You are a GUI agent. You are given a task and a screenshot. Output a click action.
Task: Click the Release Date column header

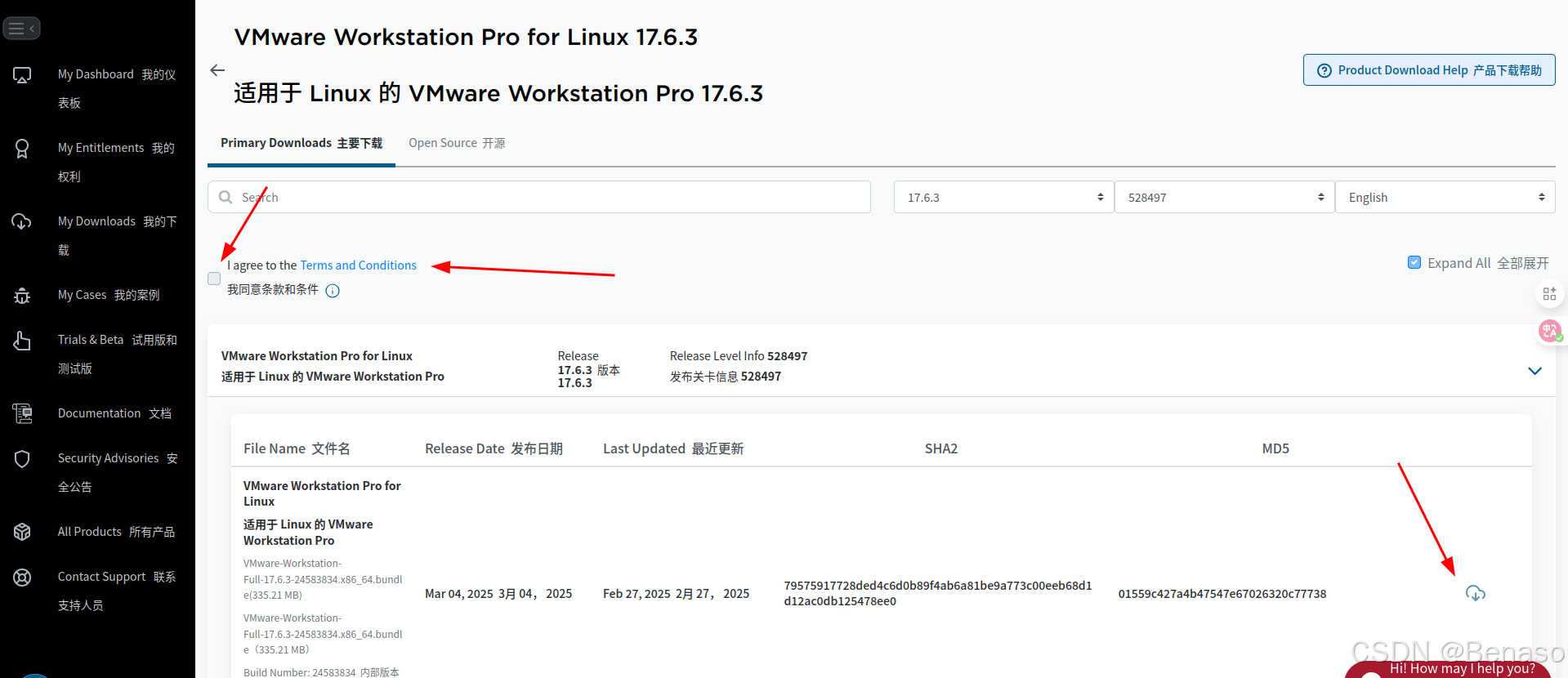pyautogui.click(x=494, y=448)
